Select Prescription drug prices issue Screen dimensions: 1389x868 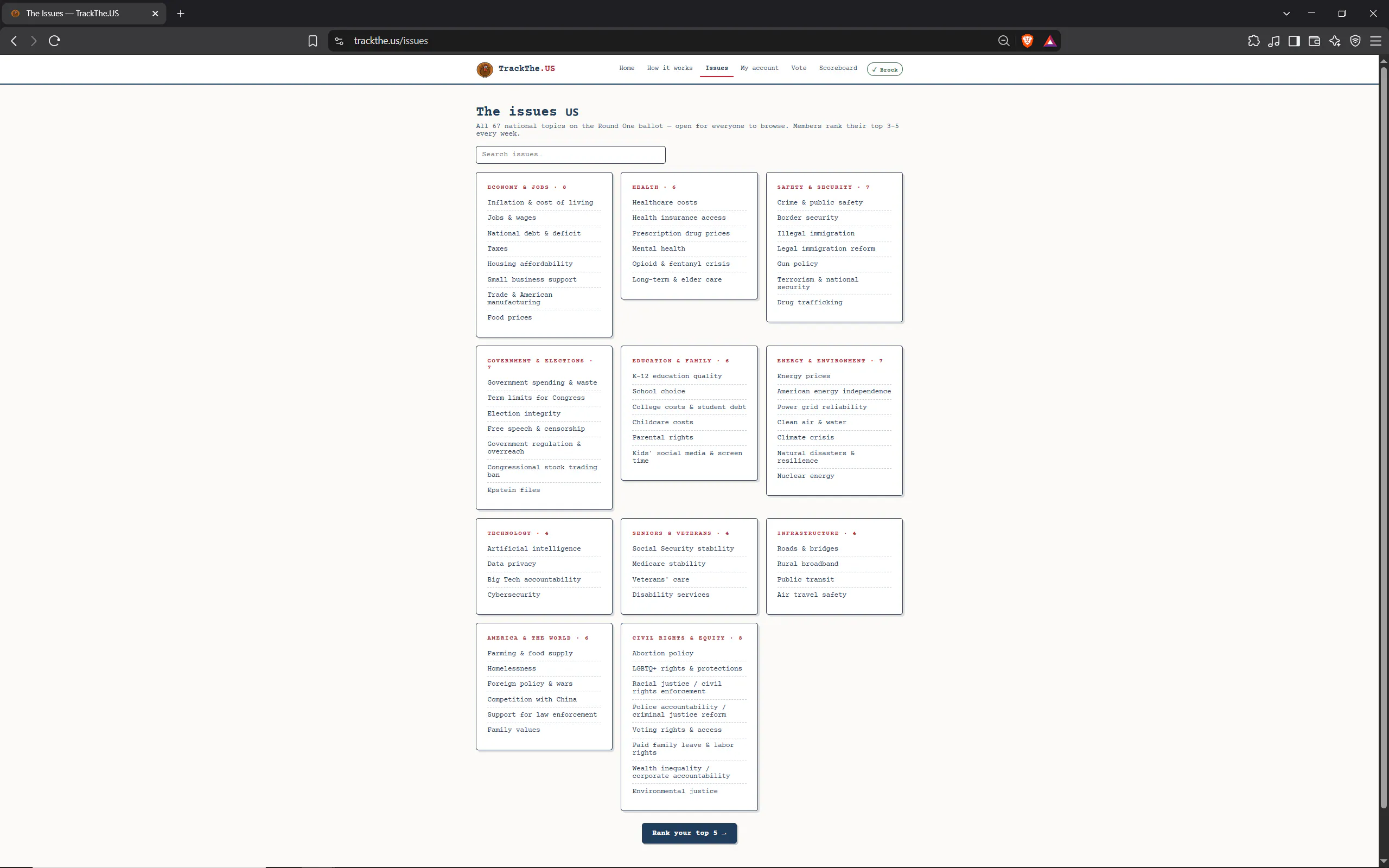pyautogui.click(x=681, y=234)
